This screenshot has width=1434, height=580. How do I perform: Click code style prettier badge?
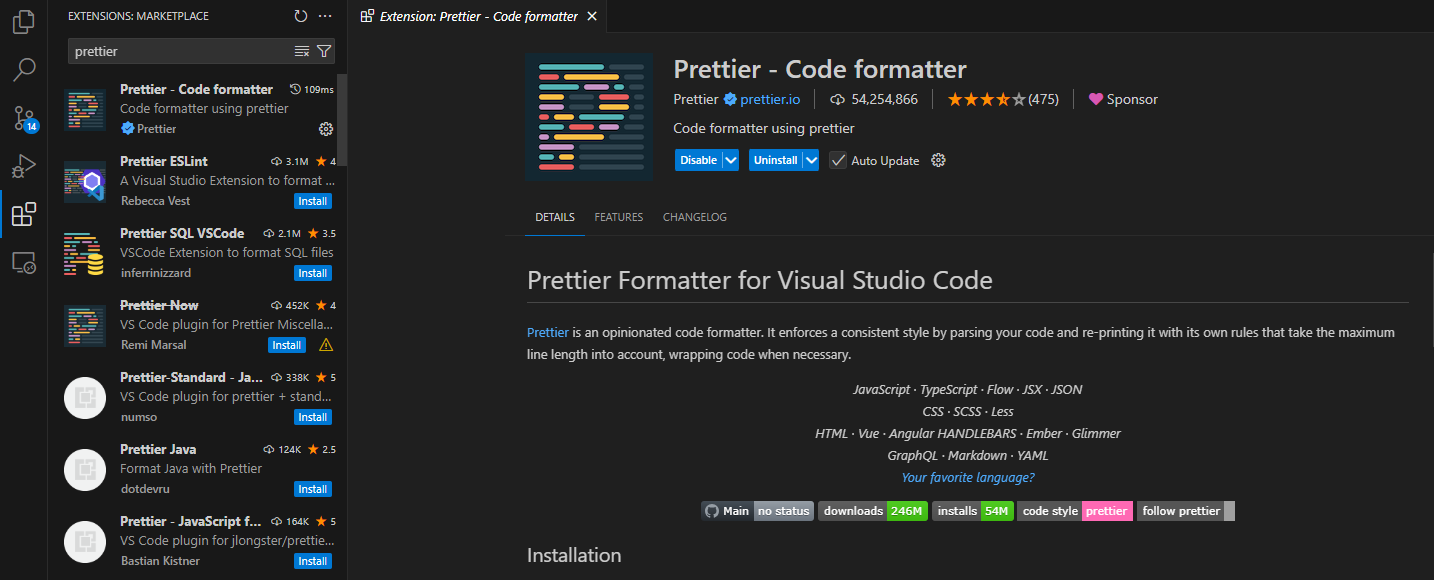tap(1075, 511)
